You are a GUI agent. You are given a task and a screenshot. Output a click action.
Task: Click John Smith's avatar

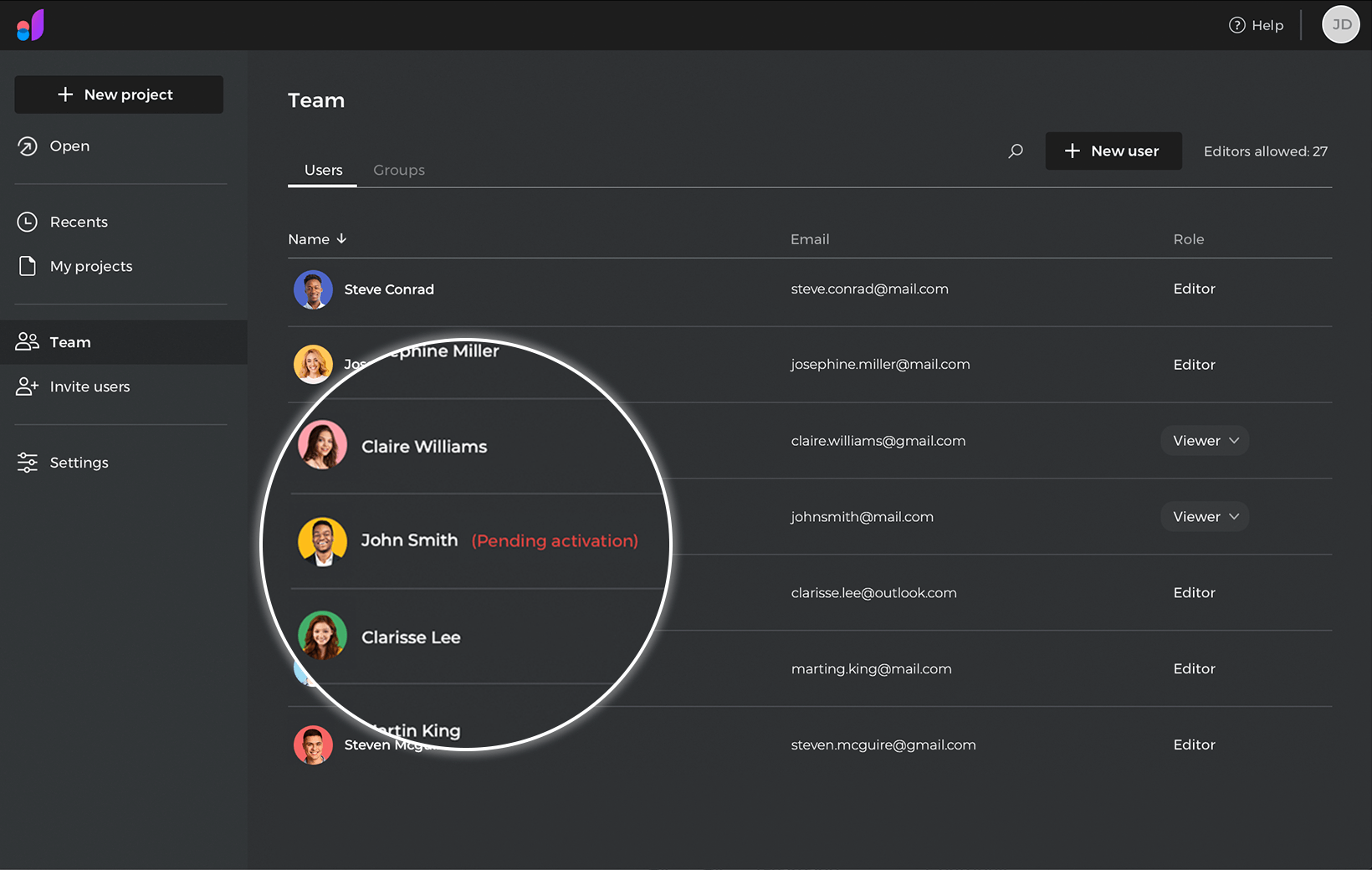323,541
